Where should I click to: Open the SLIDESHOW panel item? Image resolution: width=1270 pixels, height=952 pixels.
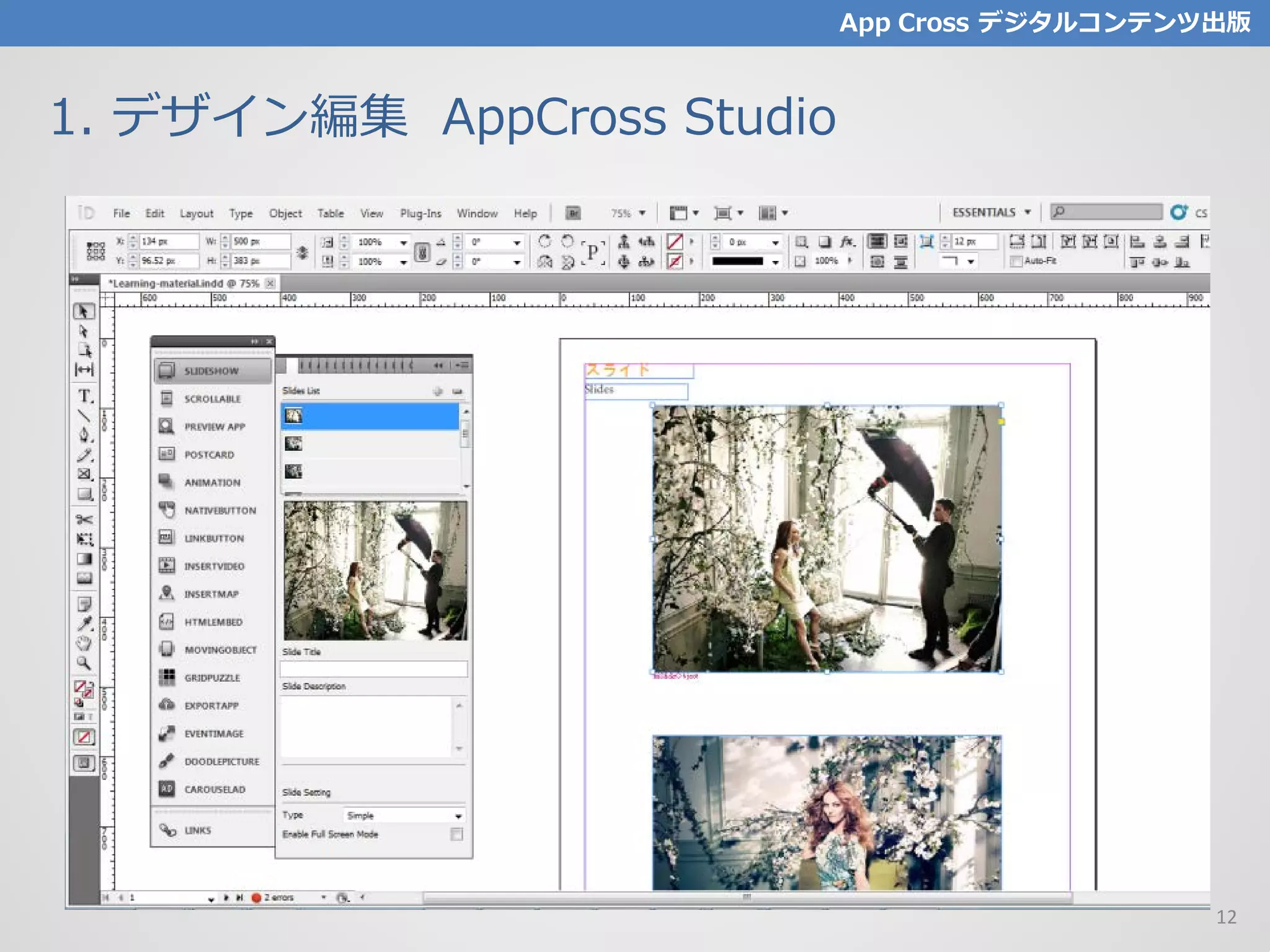click(x=212, y=371)
